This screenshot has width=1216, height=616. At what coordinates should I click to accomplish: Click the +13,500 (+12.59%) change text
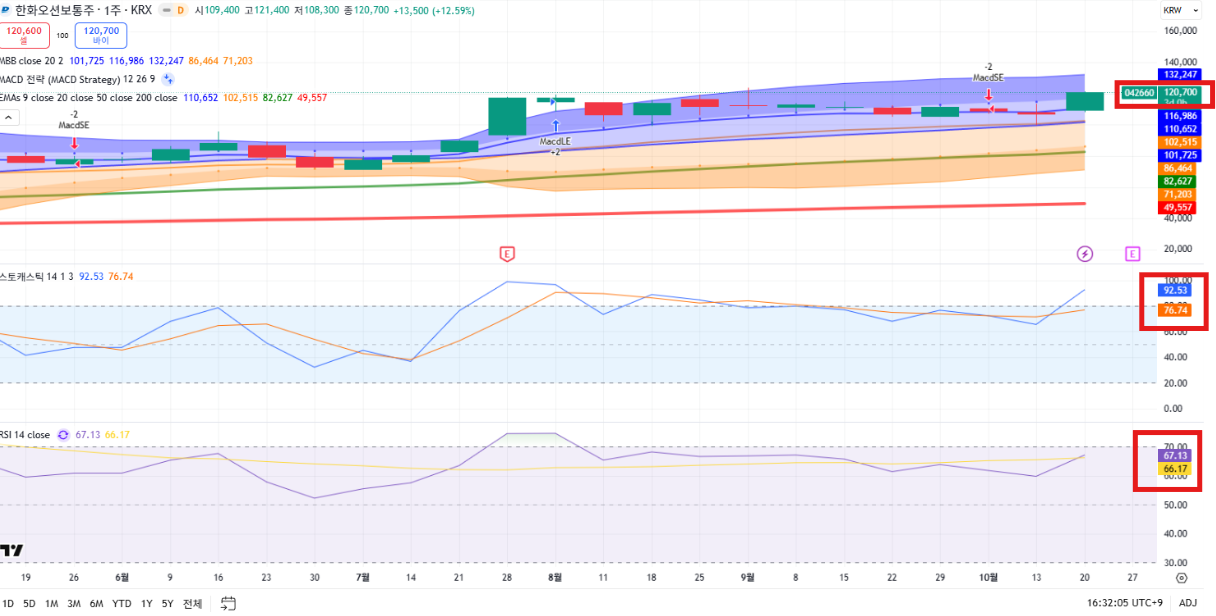434,10
